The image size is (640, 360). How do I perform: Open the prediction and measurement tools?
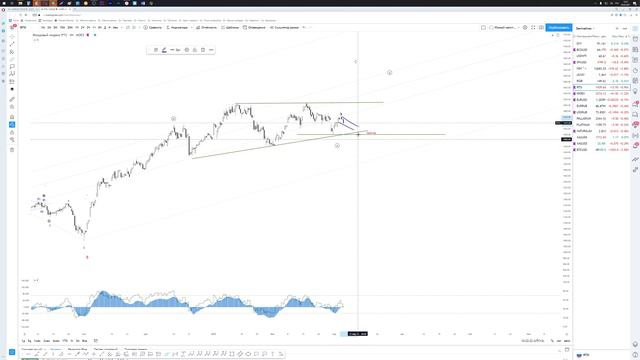click(x=12, y=82)
